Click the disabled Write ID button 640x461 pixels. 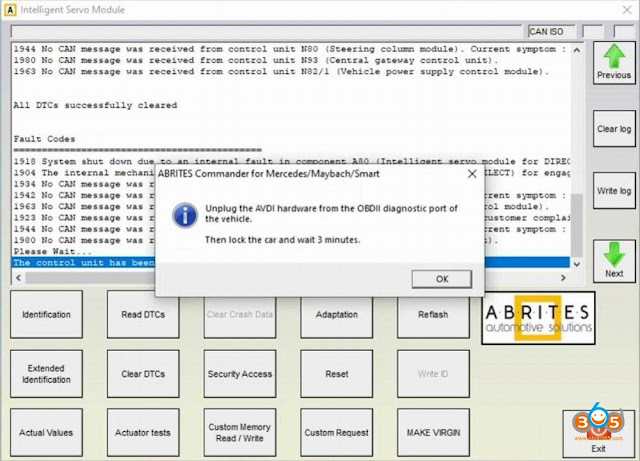pos(433,374)
